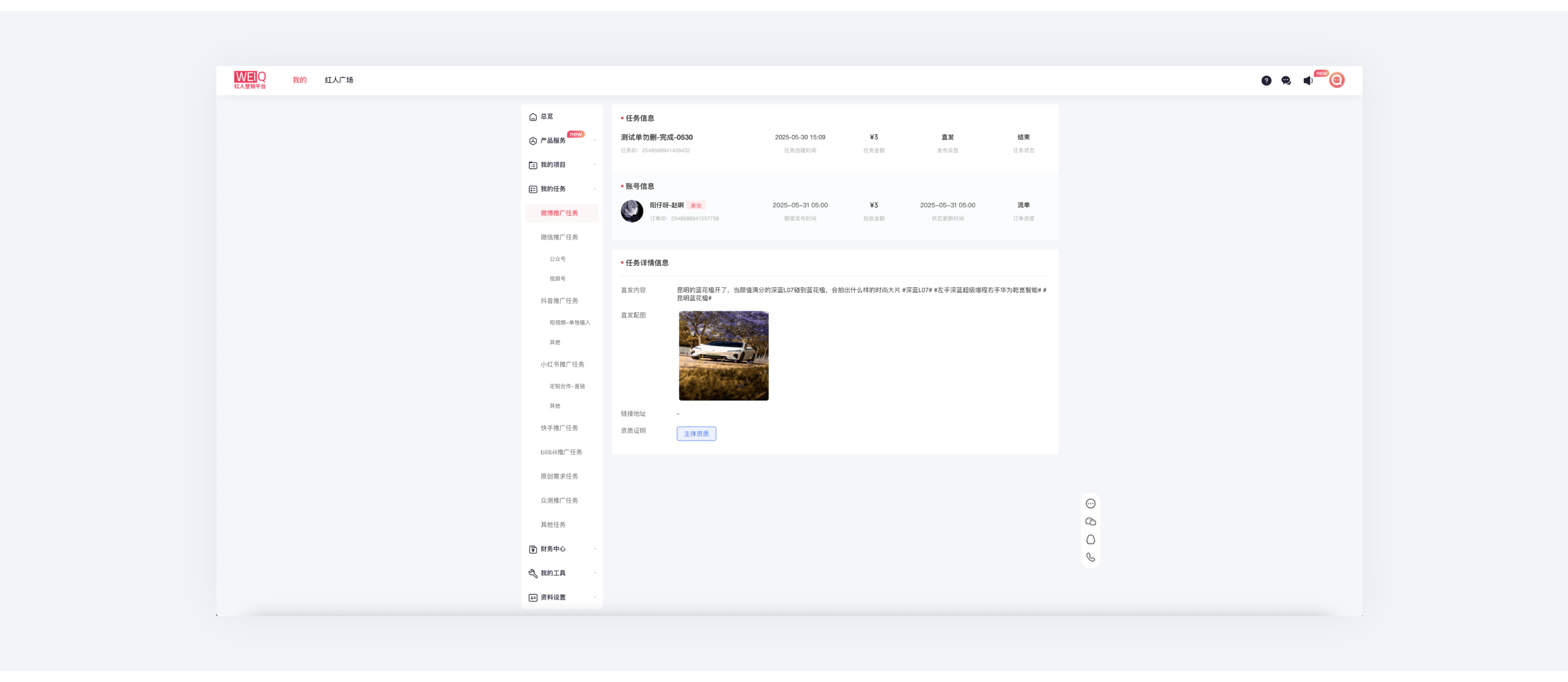Click the 主体资质 button

tap(696, 434)
